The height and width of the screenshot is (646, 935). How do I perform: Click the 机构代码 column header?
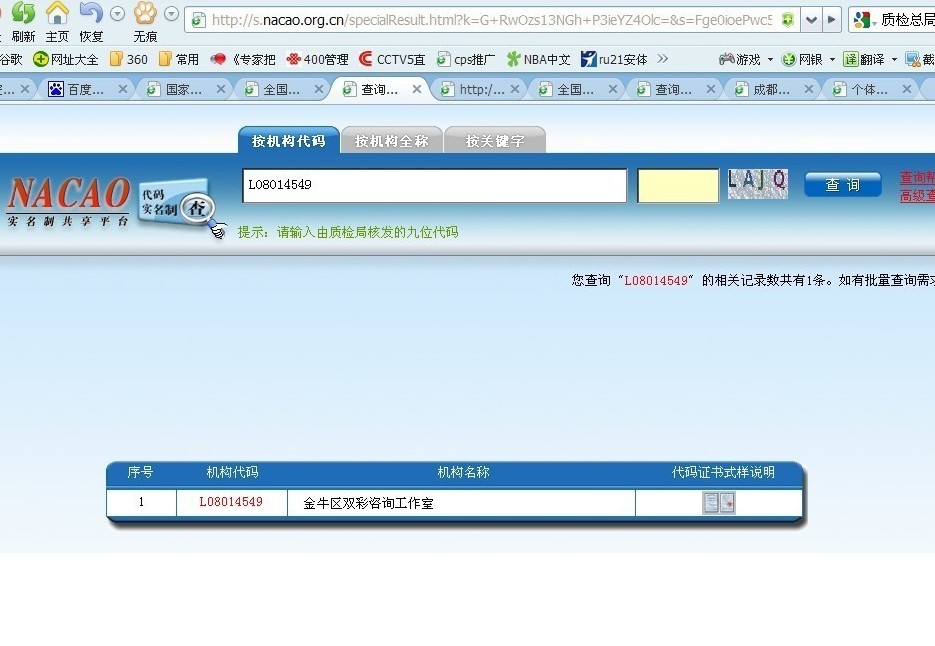[233, 472]
